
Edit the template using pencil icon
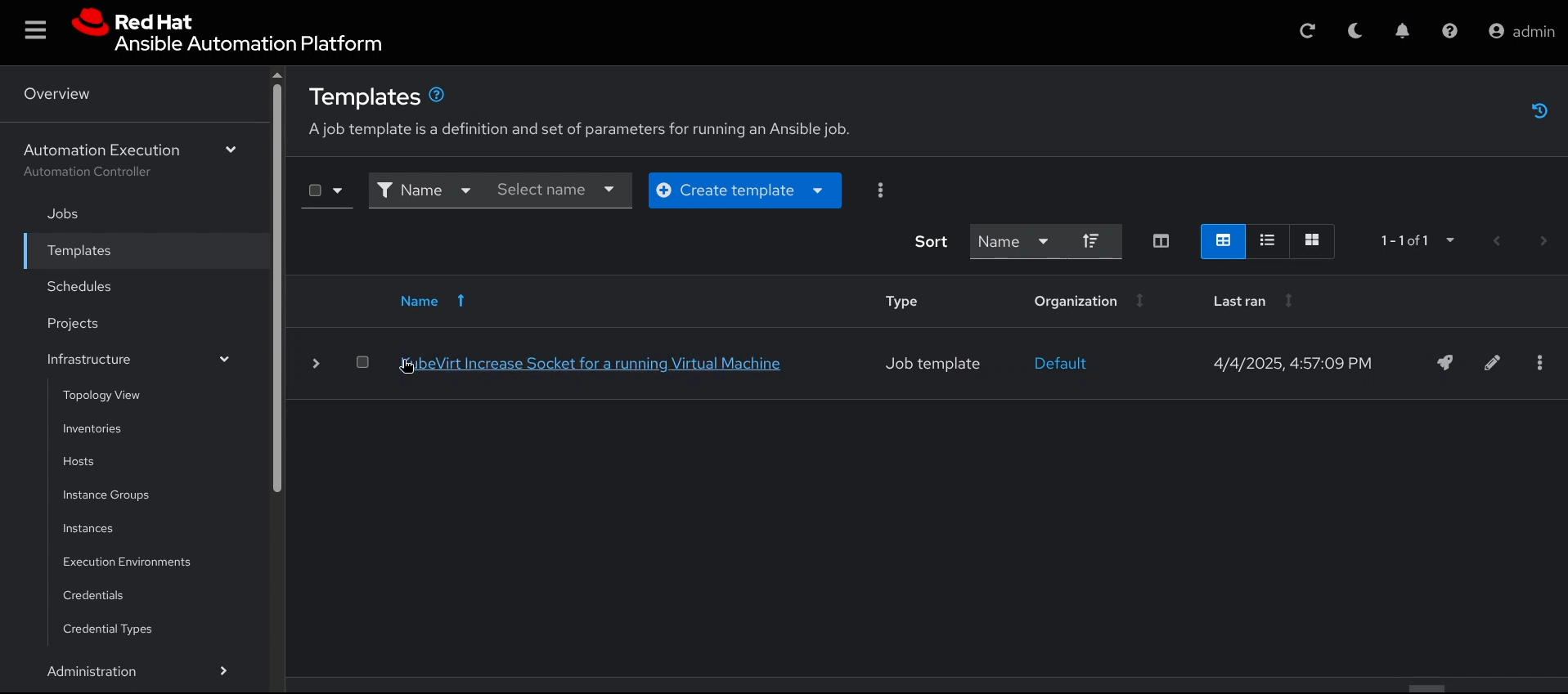click(x=1493, y=363)
